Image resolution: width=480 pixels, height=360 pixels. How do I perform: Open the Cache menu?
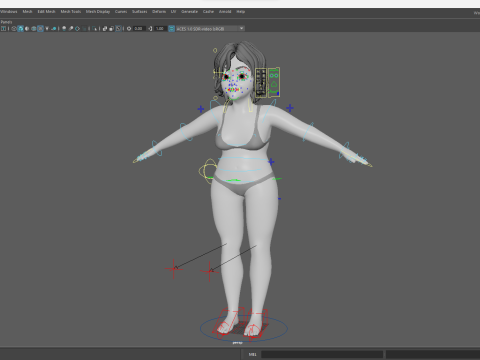coord(208,12)
